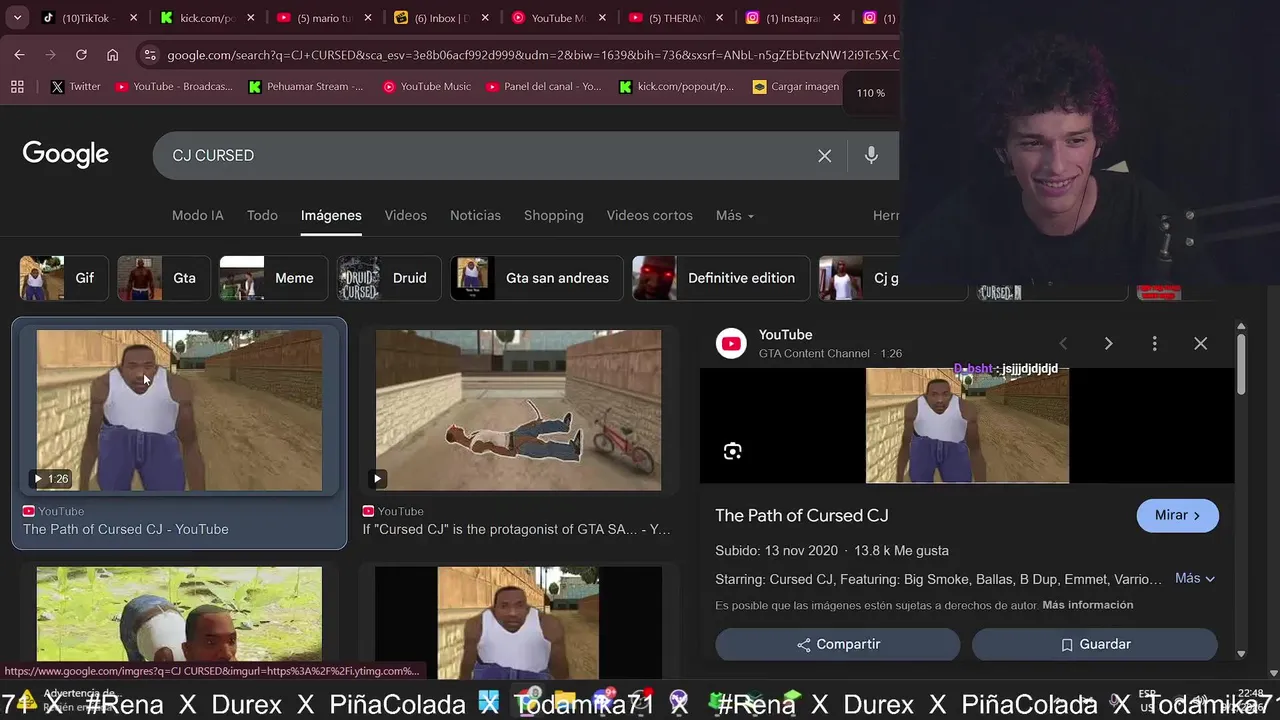
Task: Filter images by the Druid chip
Action: tap(389, 278)
